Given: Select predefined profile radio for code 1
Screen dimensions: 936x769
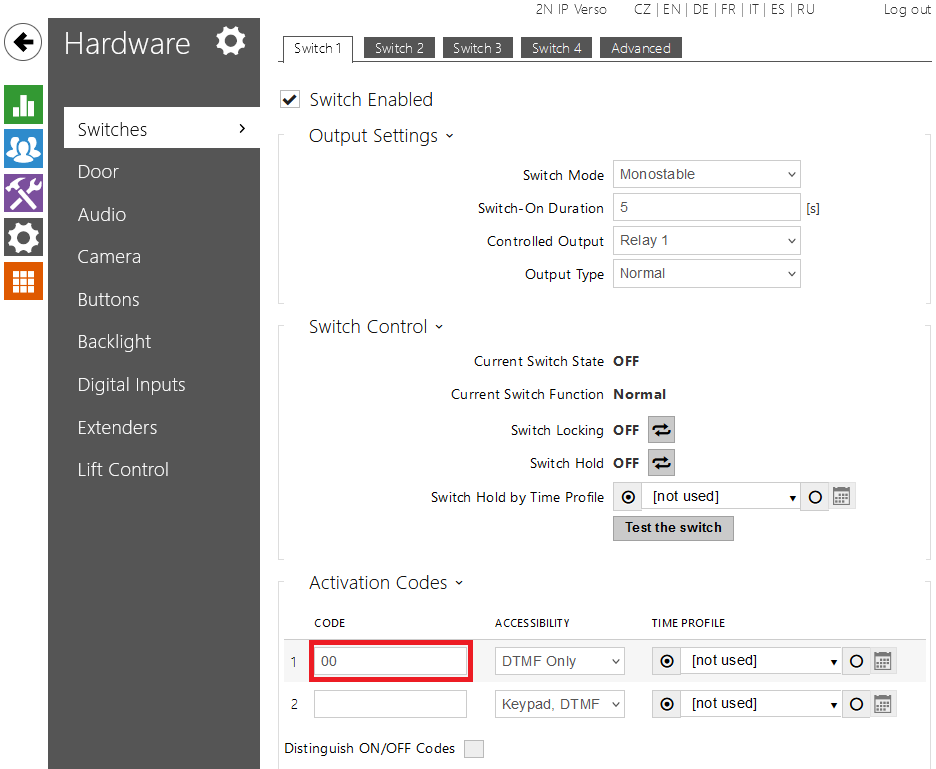Looking at the screenshot, I should (667, 661).
